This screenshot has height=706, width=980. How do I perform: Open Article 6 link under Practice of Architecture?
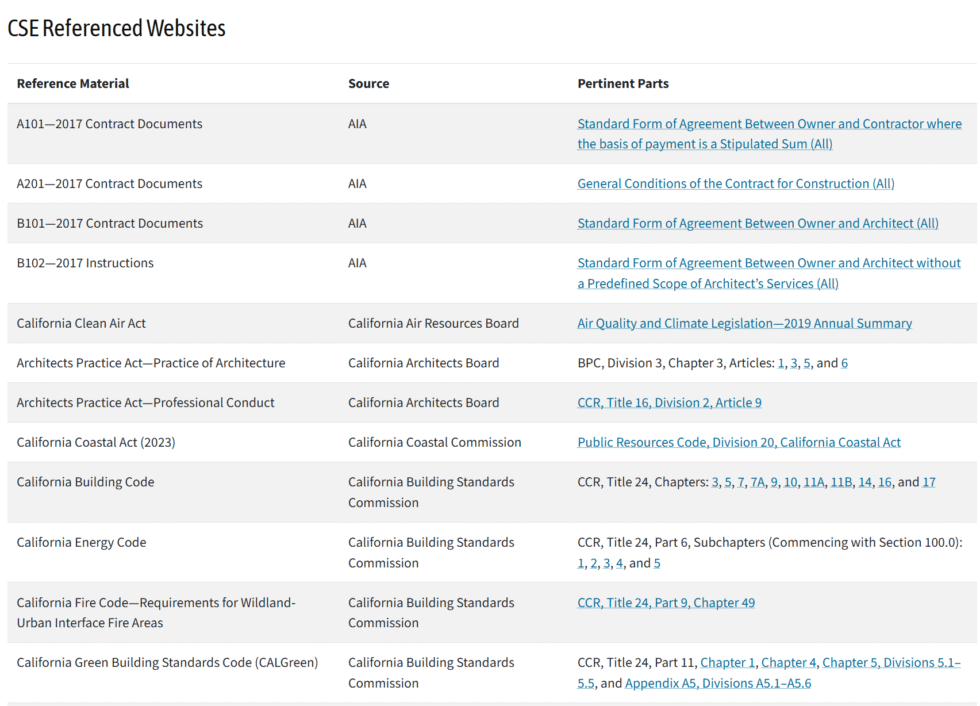(844, 363)
